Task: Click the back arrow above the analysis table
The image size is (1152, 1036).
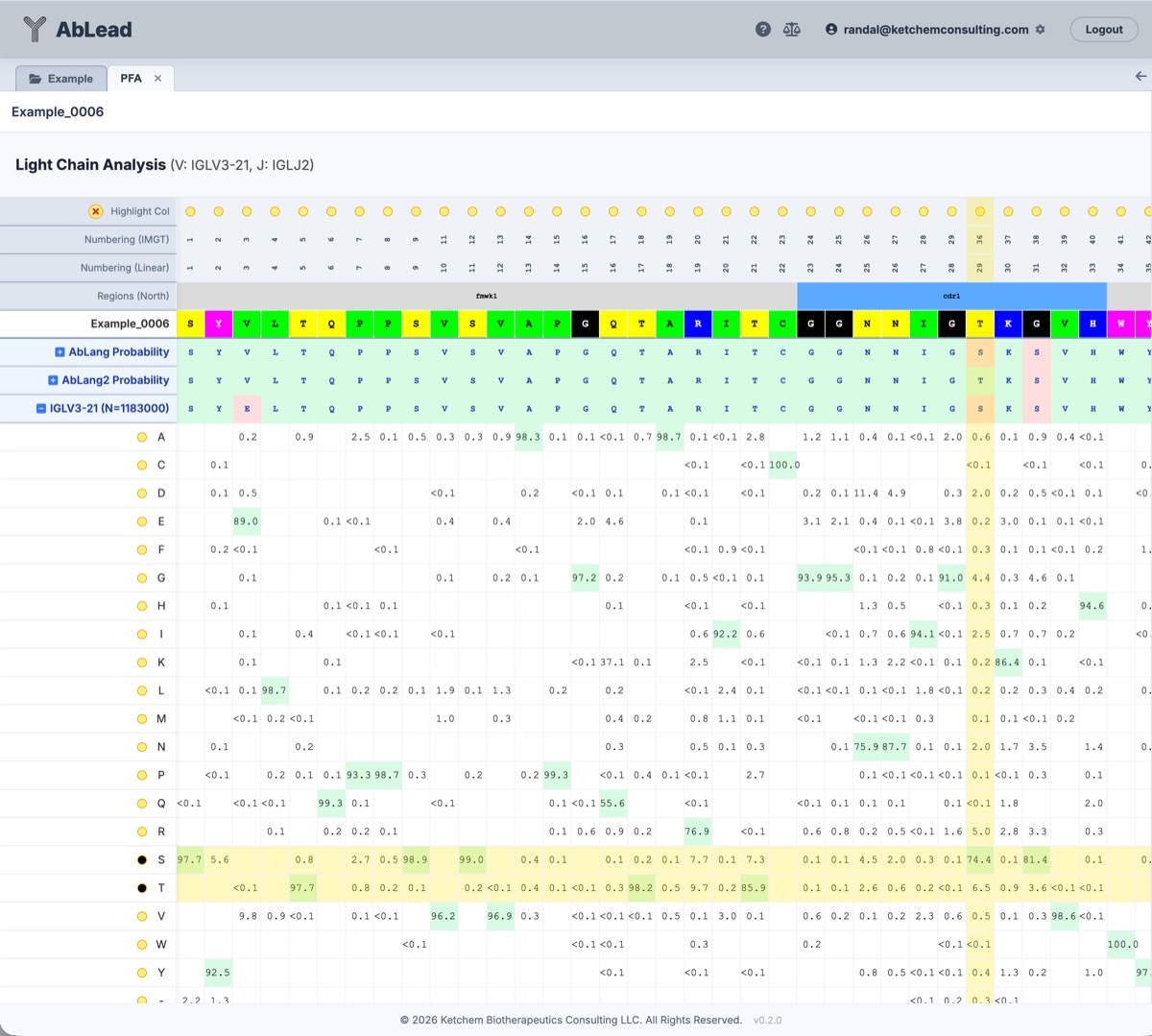Action: coord(1140,76)
